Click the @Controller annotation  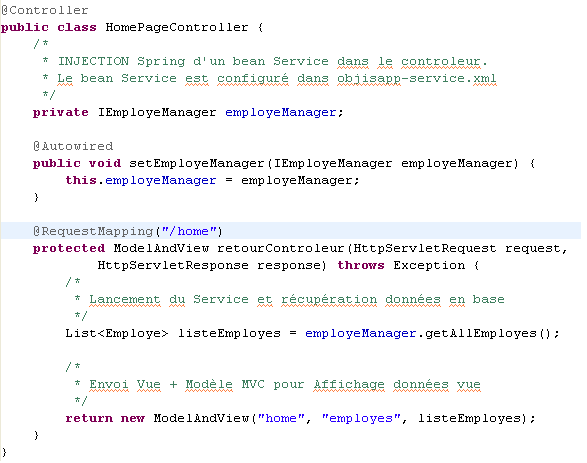(45, 10)
